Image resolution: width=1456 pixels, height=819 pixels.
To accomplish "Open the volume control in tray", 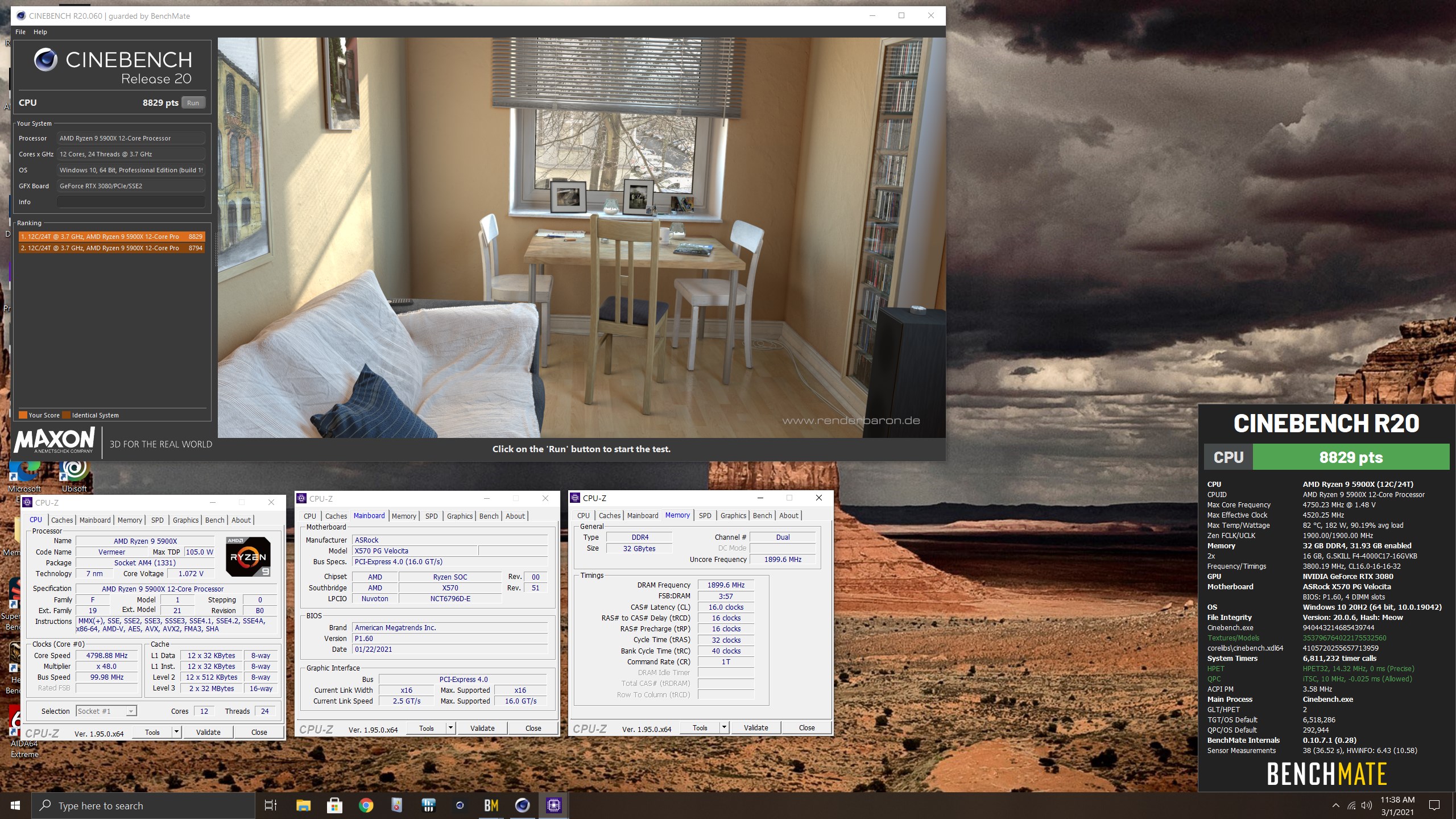I will point(1367,805).
